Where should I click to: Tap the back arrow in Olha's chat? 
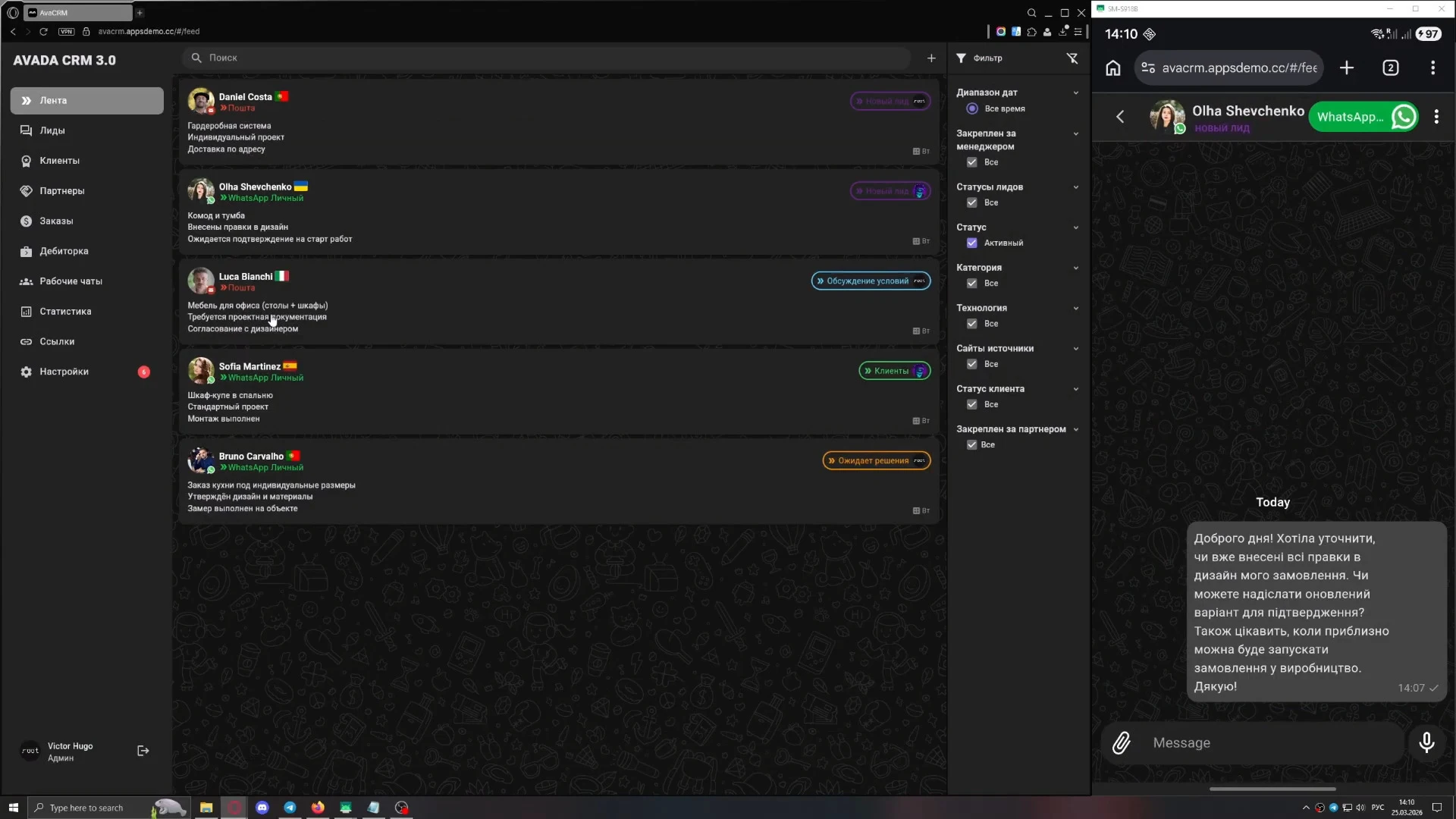pos(1120,117)
